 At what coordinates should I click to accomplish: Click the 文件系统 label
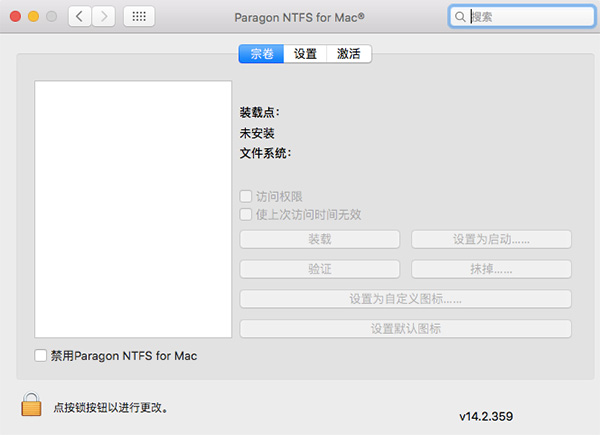coord(265,153)
